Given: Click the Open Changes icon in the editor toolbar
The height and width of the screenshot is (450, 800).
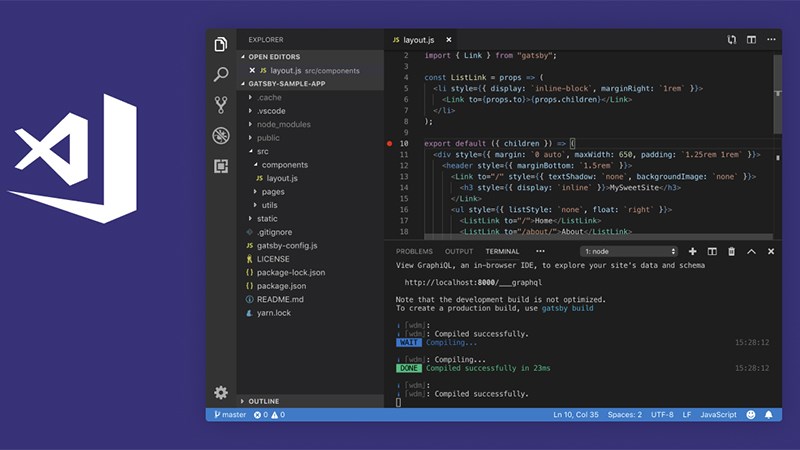Looking at the screenshot, I should [x=732, y=40].
